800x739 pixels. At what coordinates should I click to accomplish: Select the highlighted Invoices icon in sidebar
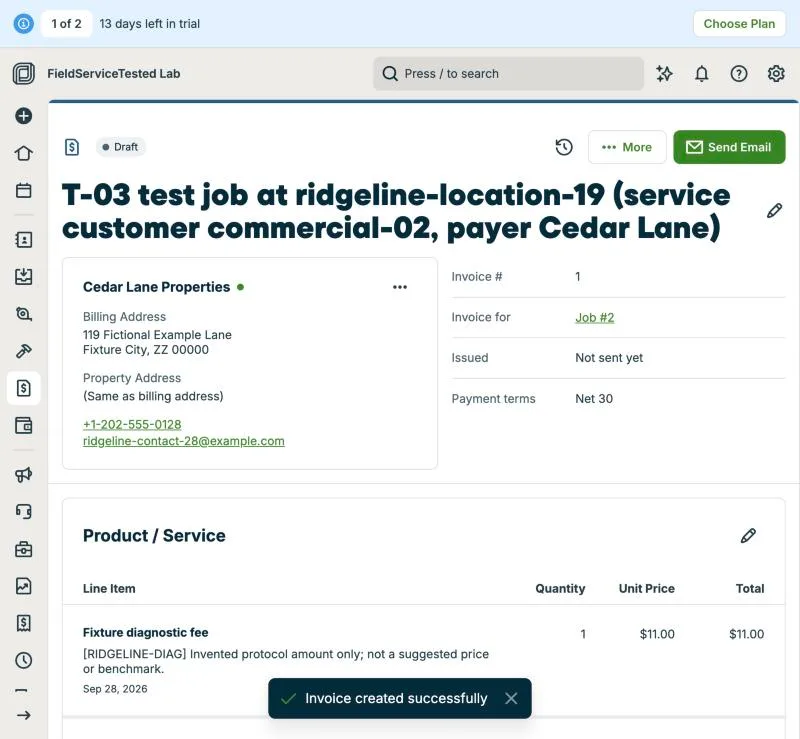(x=23, y=388)
